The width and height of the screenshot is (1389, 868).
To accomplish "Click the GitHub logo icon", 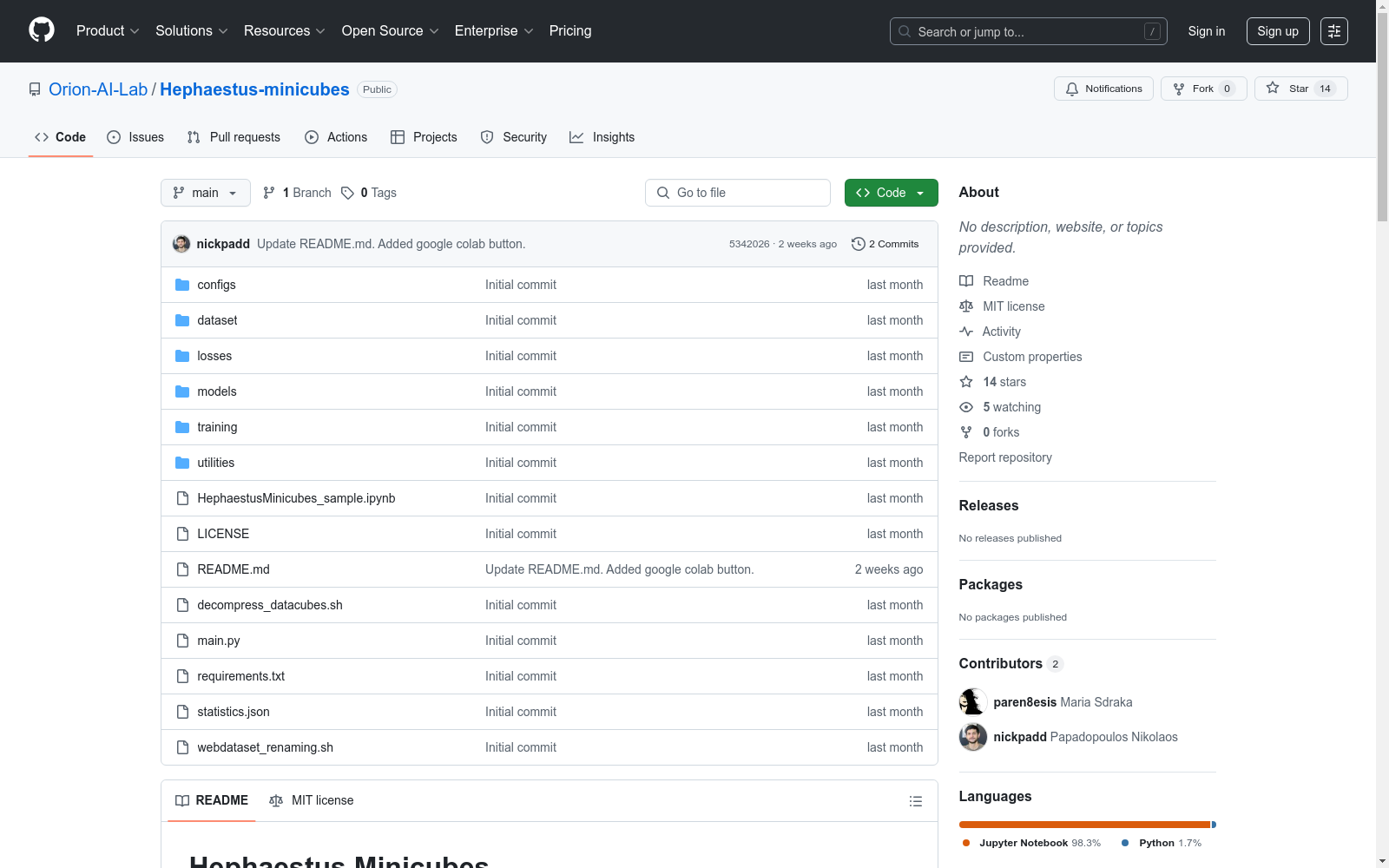I will (42, 30).
